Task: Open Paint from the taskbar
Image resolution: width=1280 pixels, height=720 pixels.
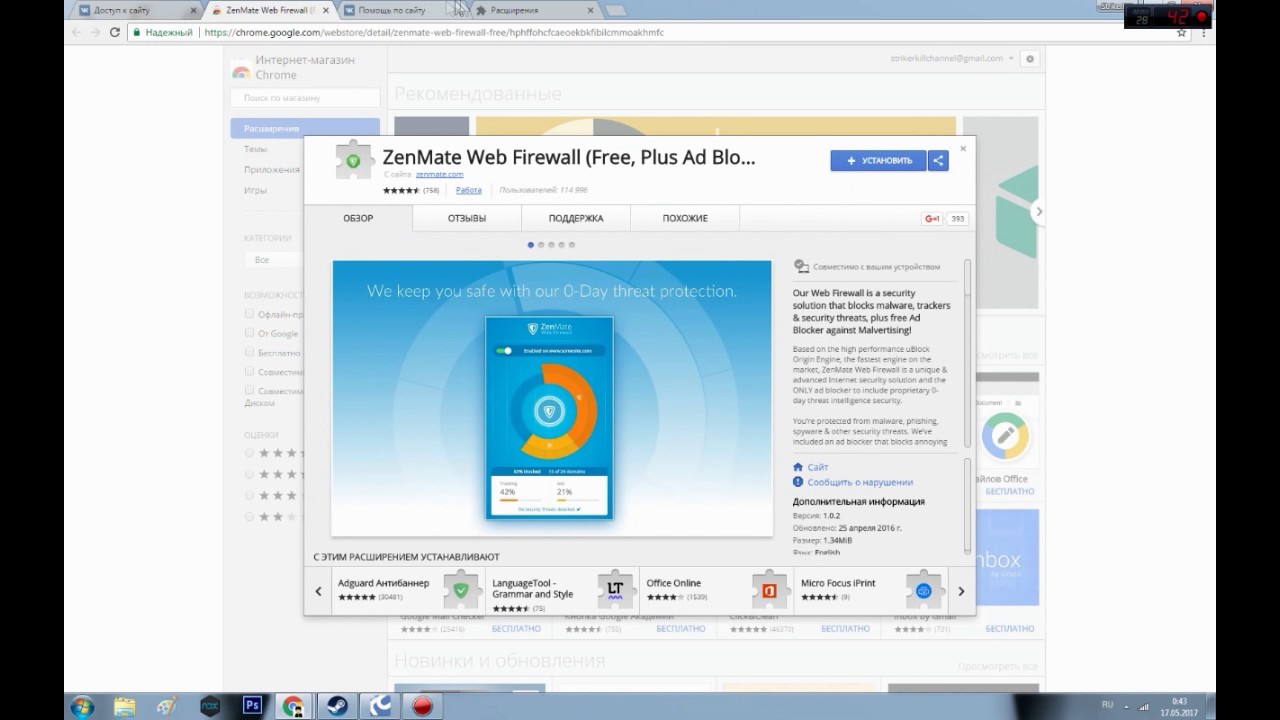Action: tap(167, 705)
